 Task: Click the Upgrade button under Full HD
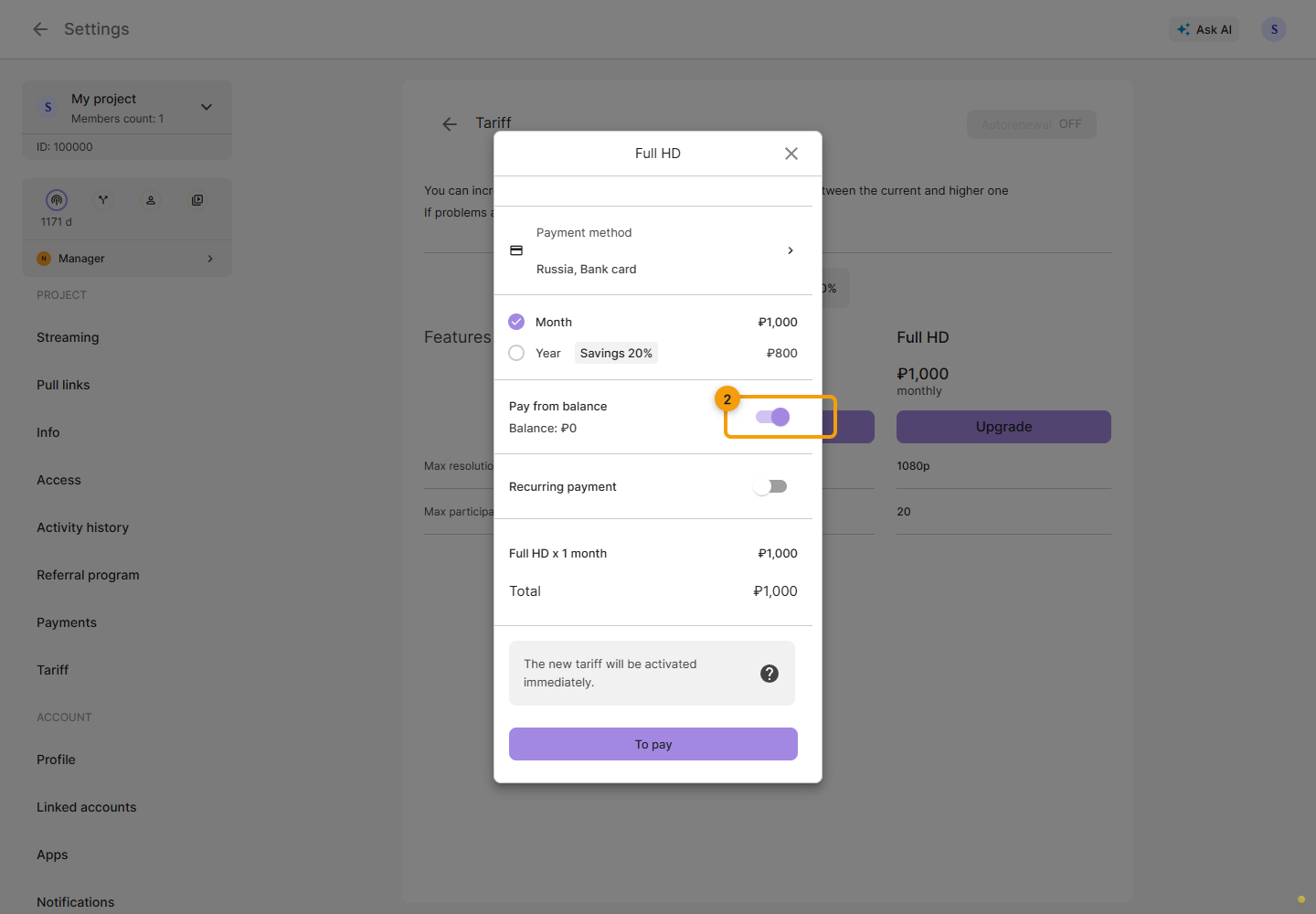[1003, 427]
